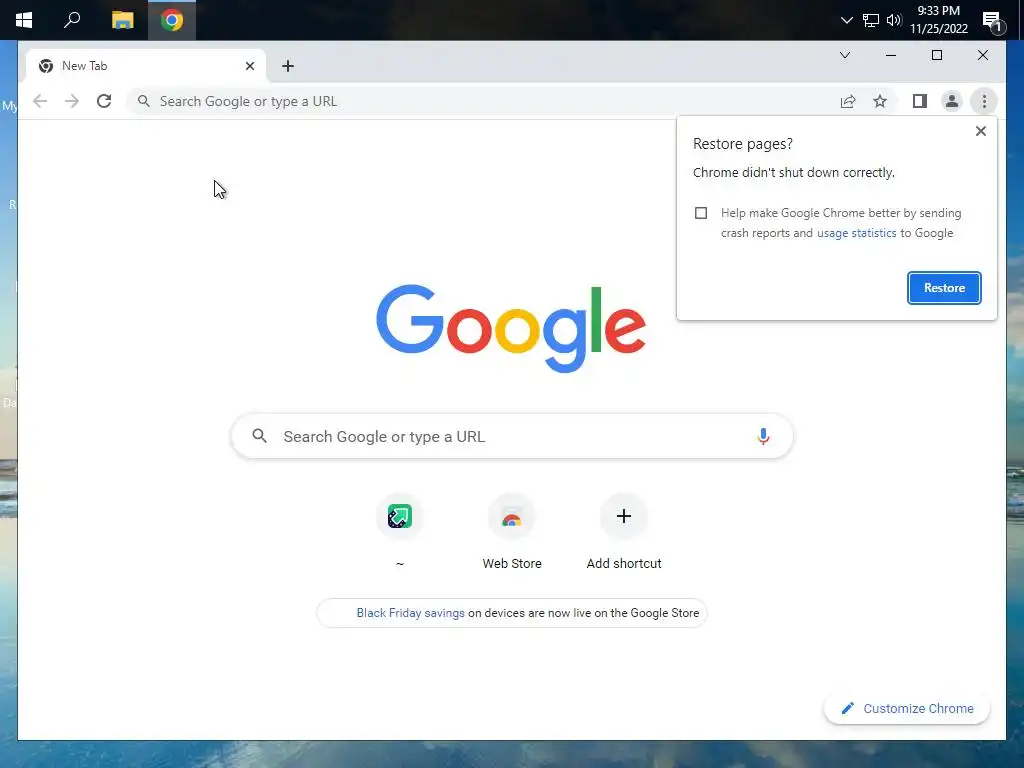Click the Restore button

[944, 288]
